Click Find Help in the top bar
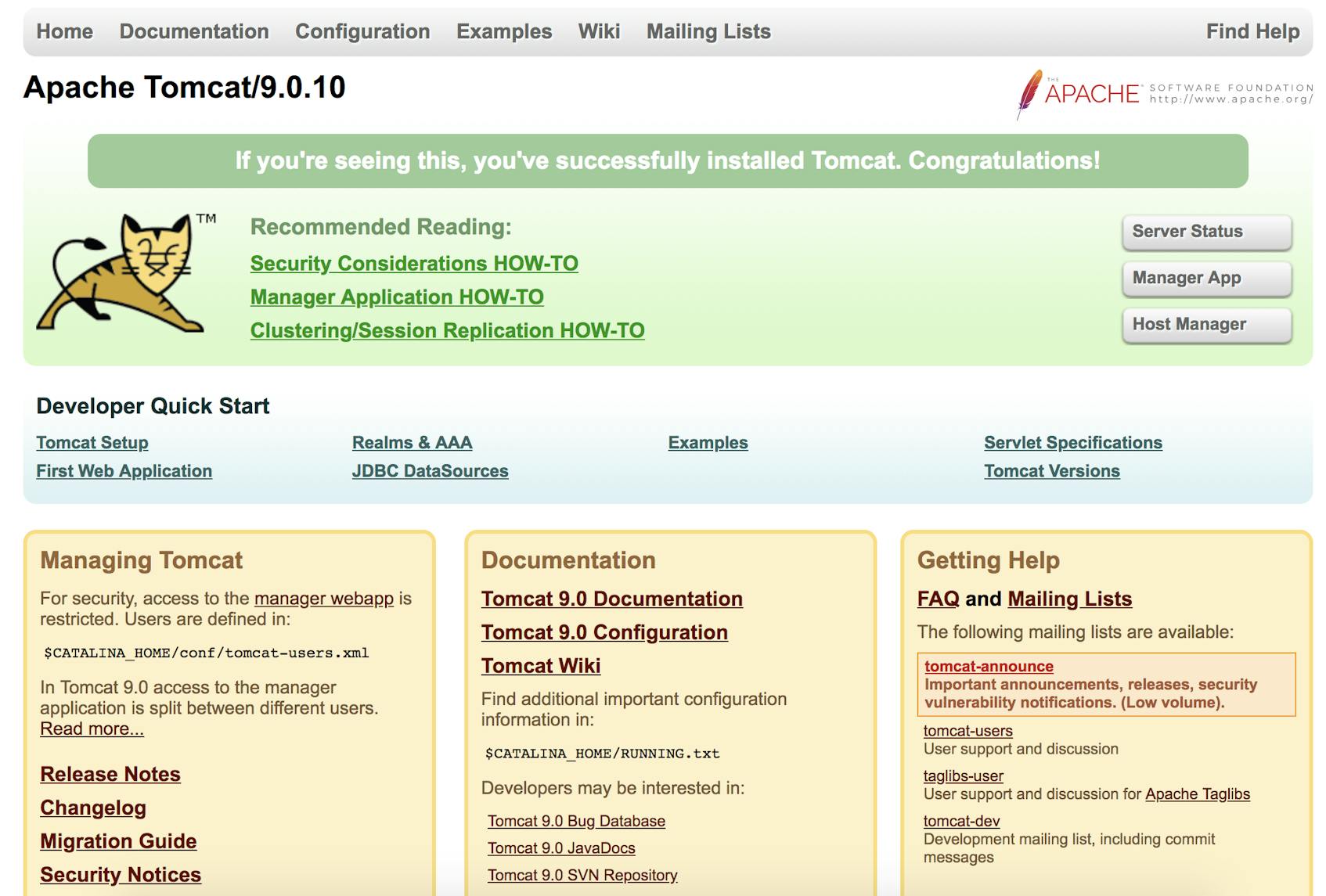The image size is (1326, 896). (1252, 31)
